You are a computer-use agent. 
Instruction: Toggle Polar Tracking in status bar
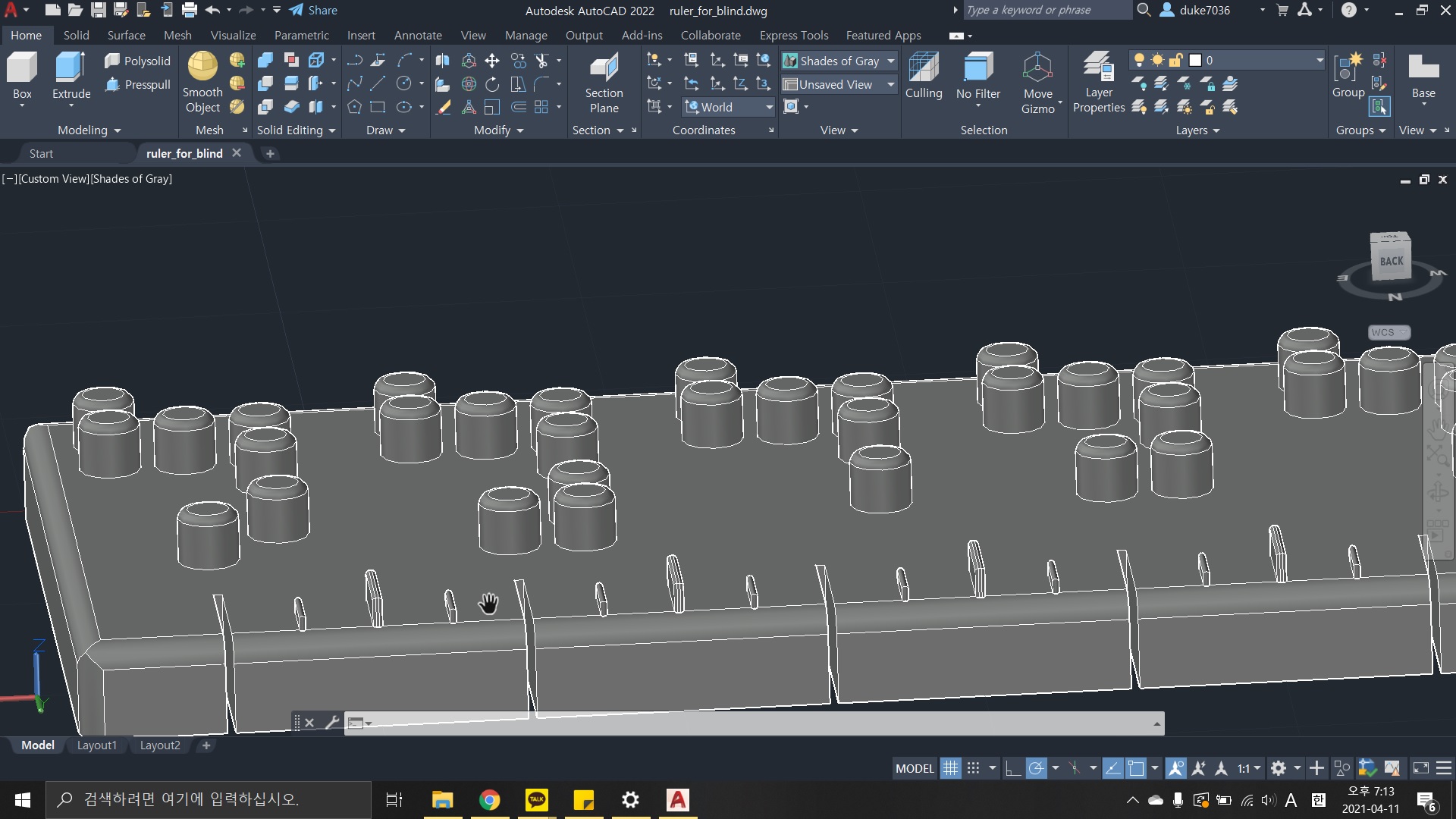point(1036,768)
